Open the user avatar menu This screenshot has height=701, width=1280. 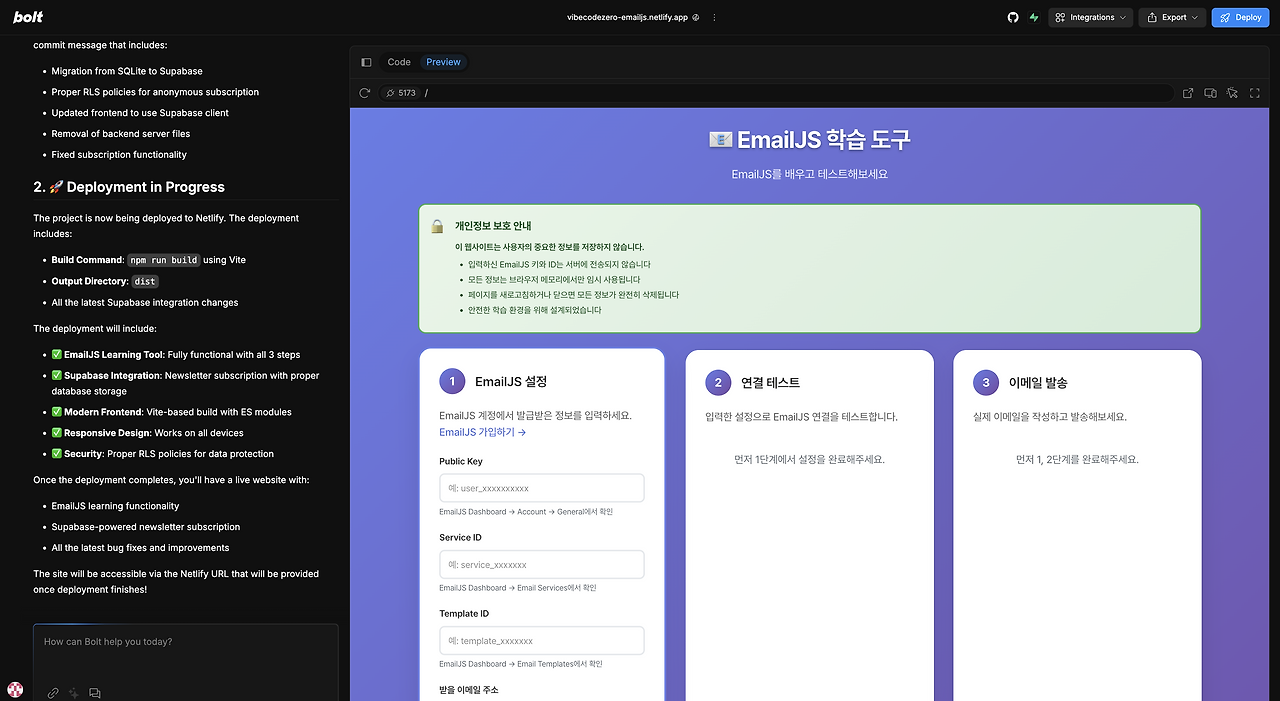15,690
